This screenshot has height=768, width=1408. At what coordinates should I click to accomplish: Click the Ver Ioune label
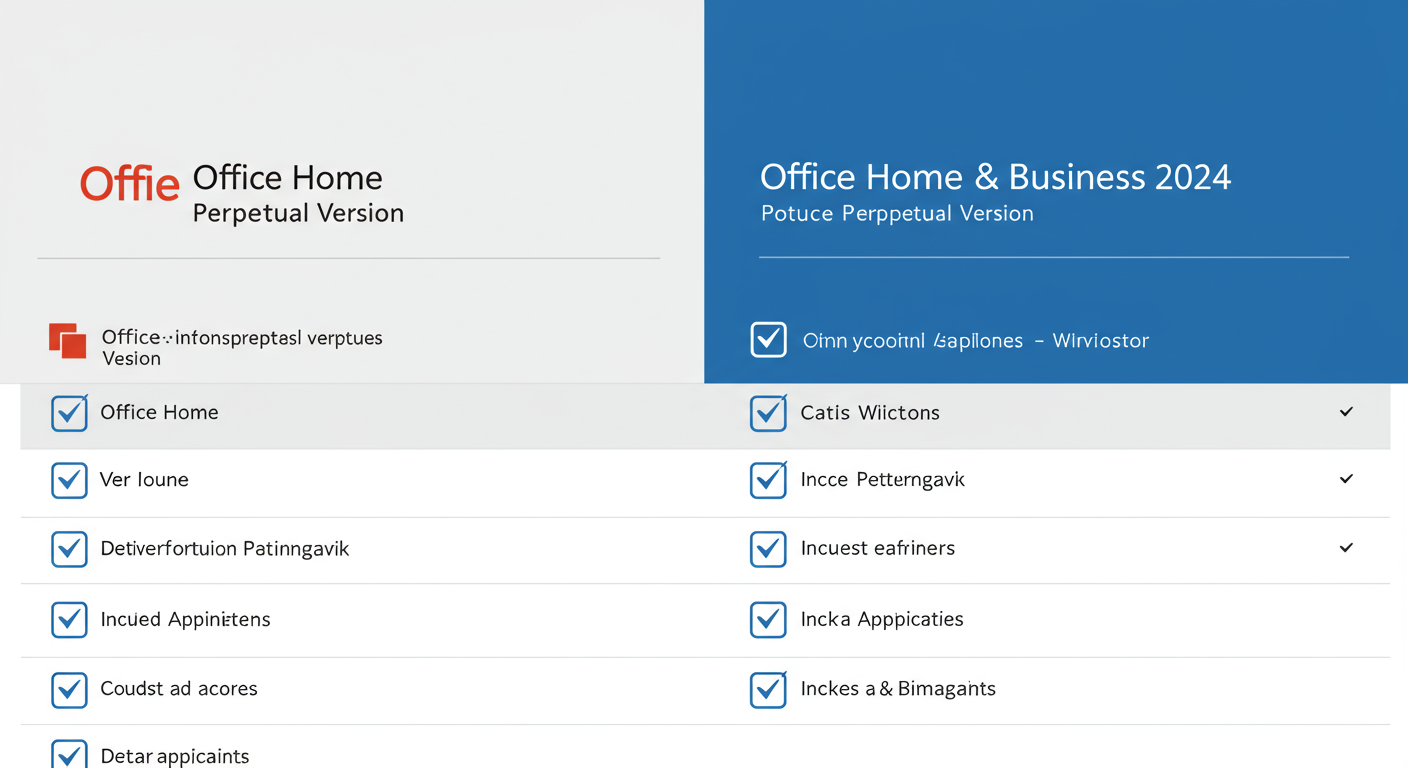(x=144, y=480)
